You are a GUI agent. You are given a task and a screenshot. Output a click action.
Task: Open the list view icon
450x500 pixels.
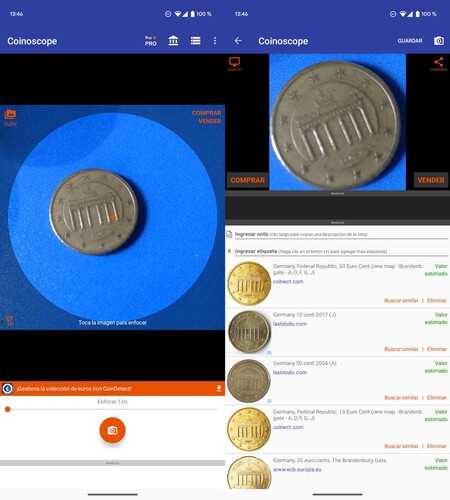(x=195, y=41)
